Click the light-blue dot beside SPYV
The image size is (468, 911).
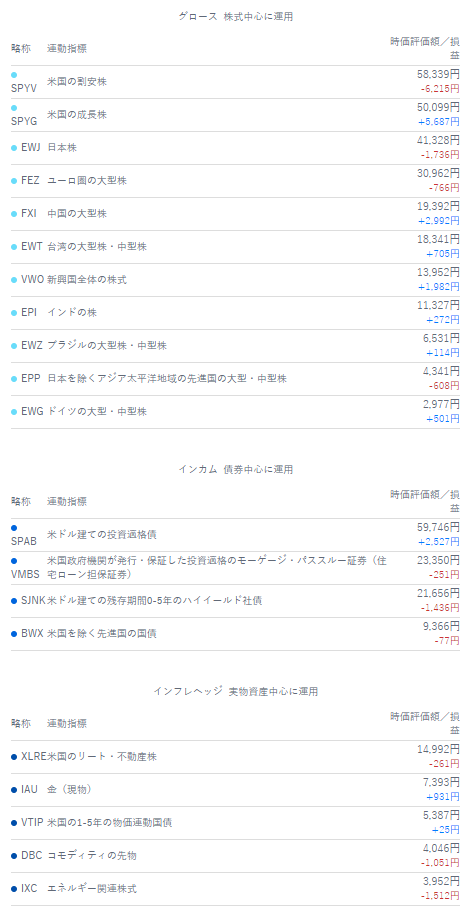tap(14, 75)
